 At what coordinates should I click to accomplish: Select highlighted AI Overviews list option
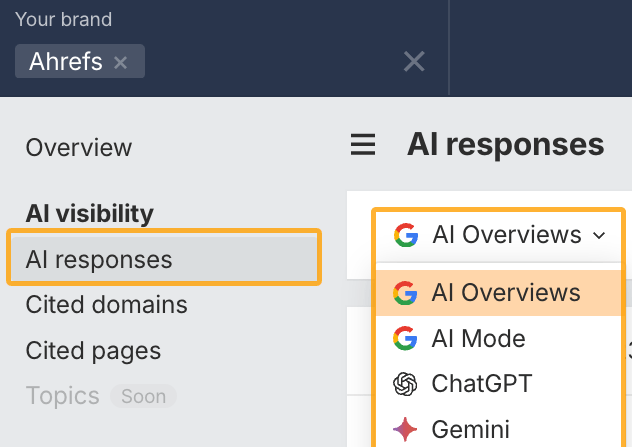505,293
